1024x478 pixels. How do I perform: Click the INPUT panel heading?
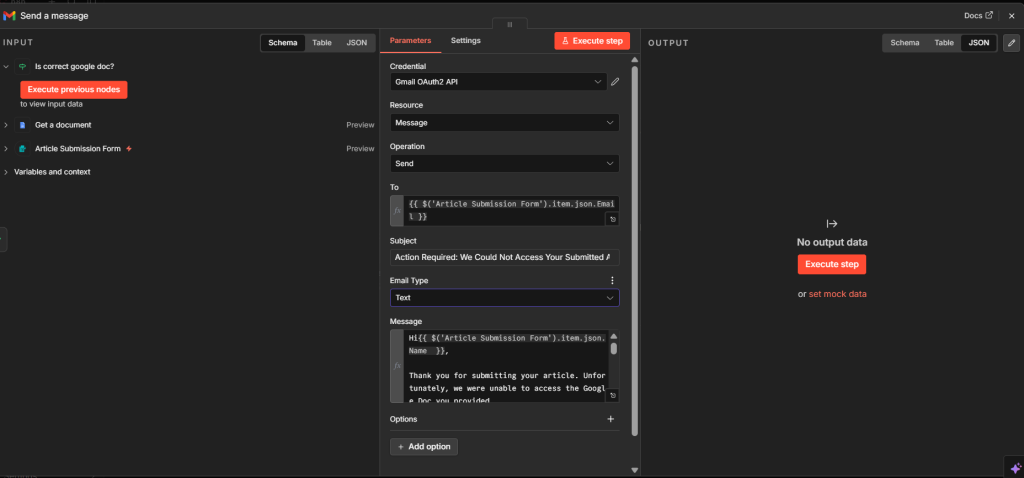18,42
